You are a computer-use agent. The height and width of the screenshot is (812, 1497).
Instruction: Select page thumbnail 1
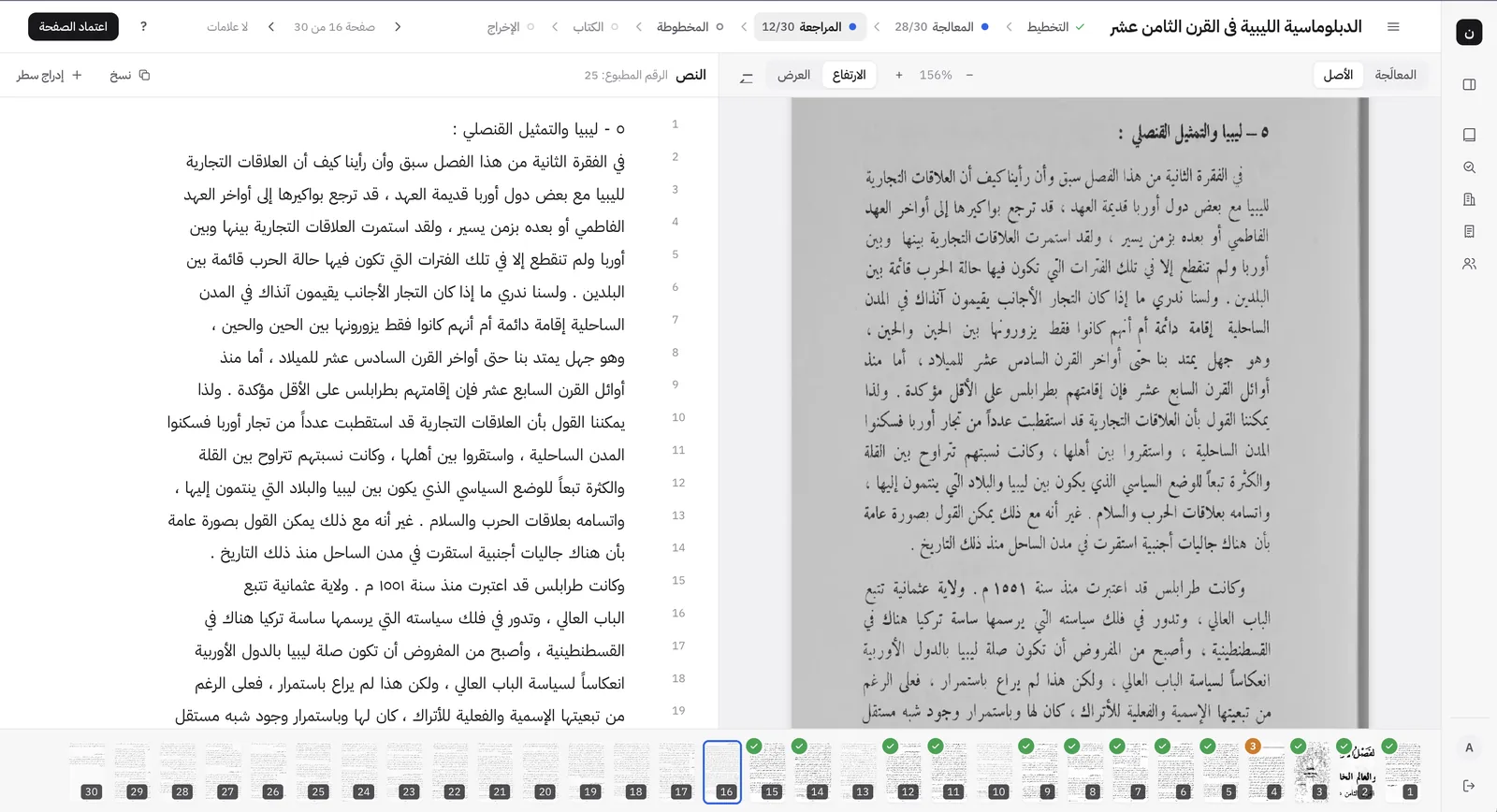point(1403,772)
